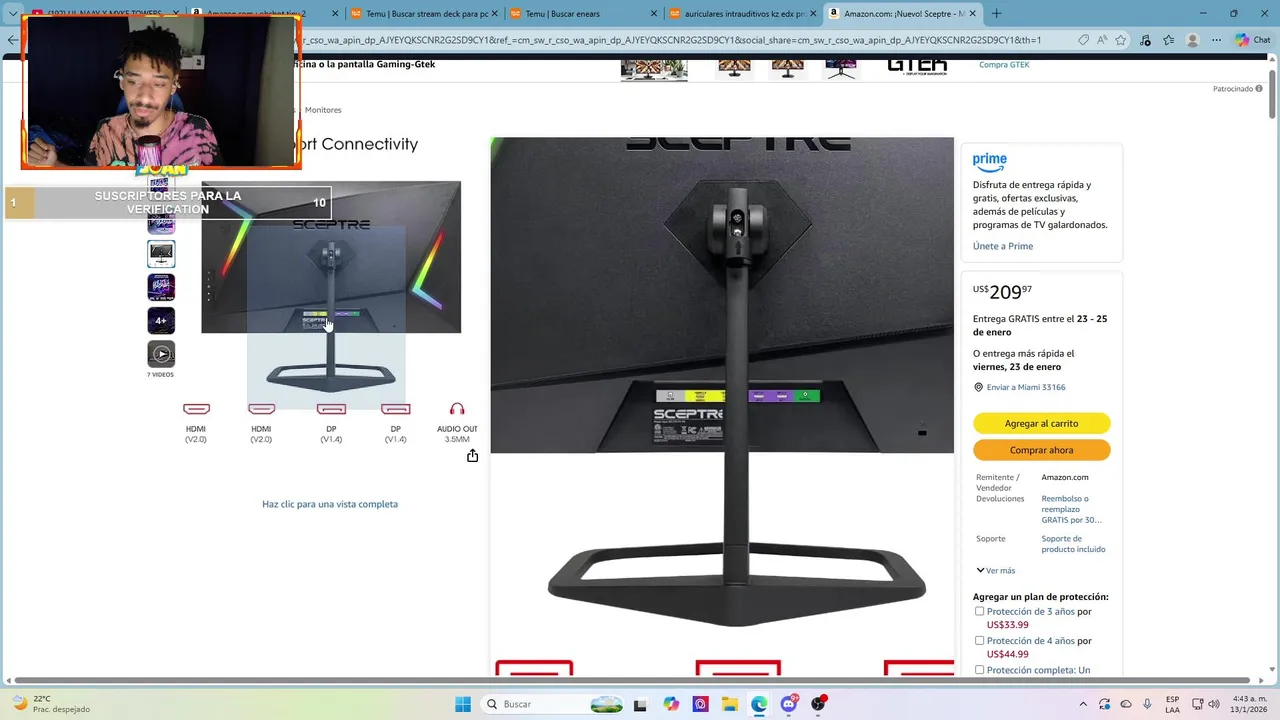1280x720 pixels.
Task: Click 'Agregar al carrito' button
Action: pos(1041,423)
